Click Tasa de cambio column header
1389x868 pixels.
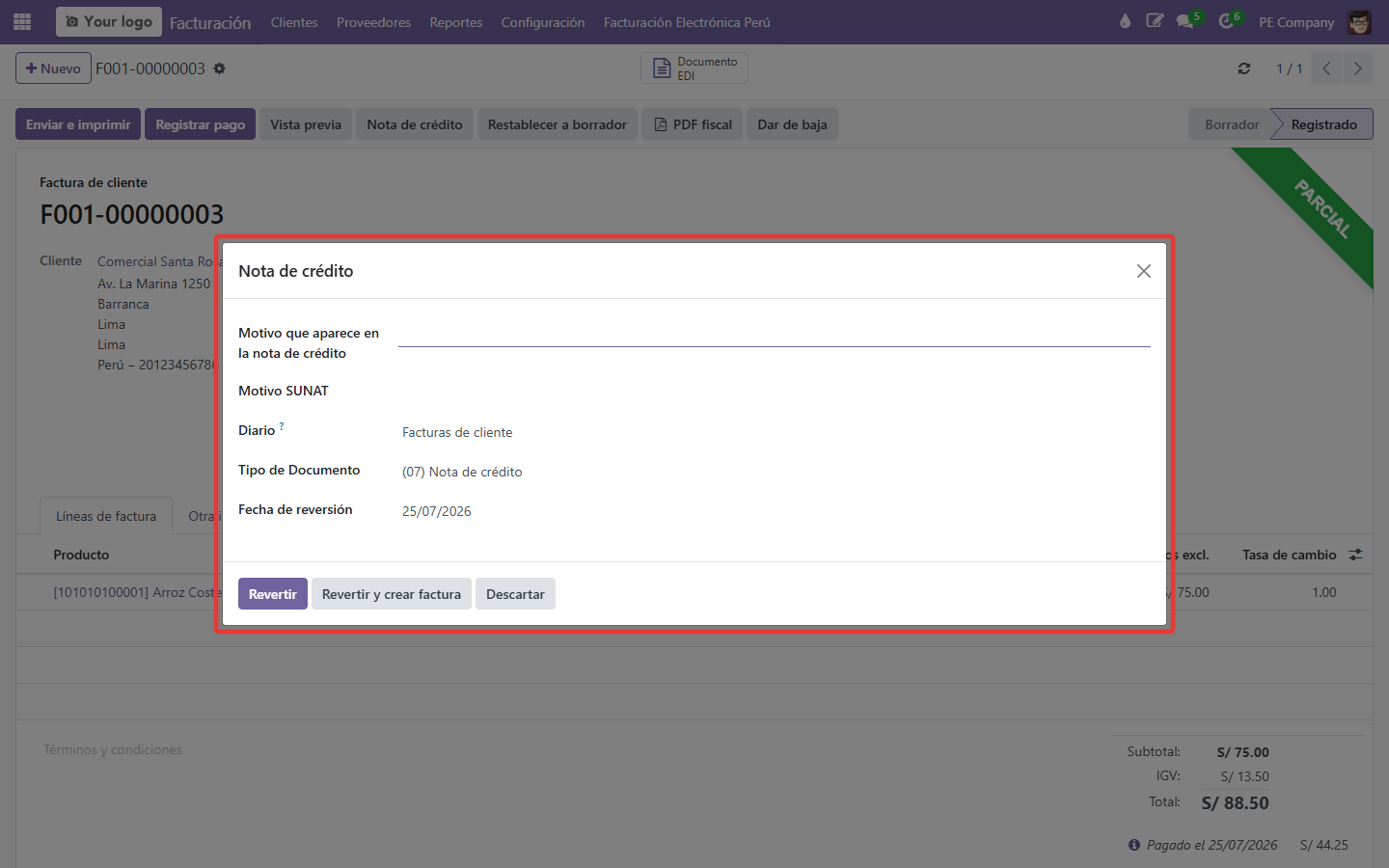click(x=1289, y=555)
